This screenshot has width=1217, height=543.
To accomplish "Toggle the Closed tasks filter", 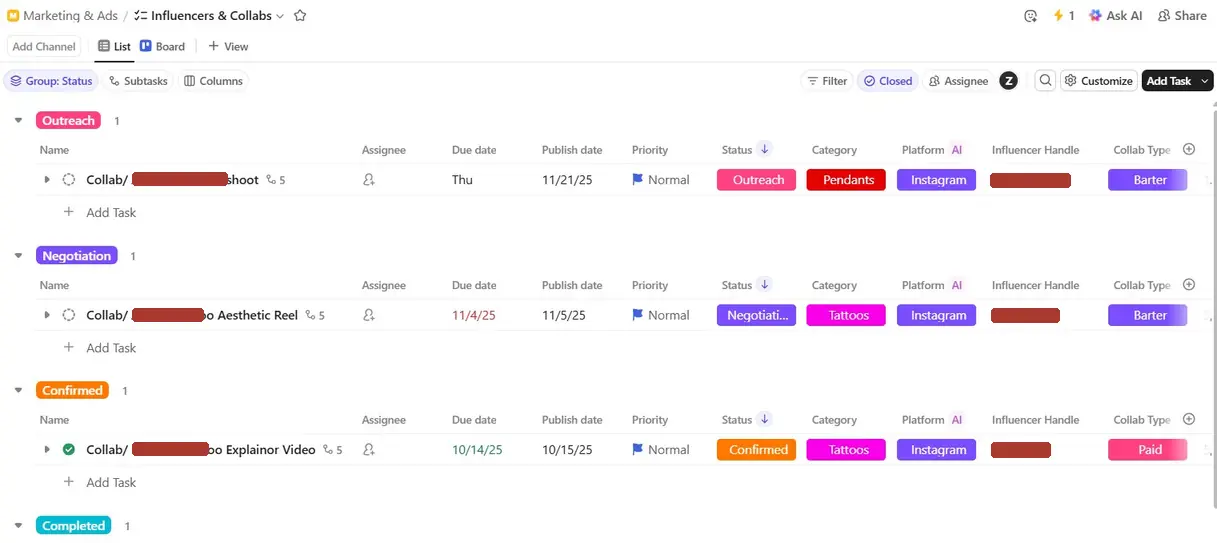I will coord(888,81).
